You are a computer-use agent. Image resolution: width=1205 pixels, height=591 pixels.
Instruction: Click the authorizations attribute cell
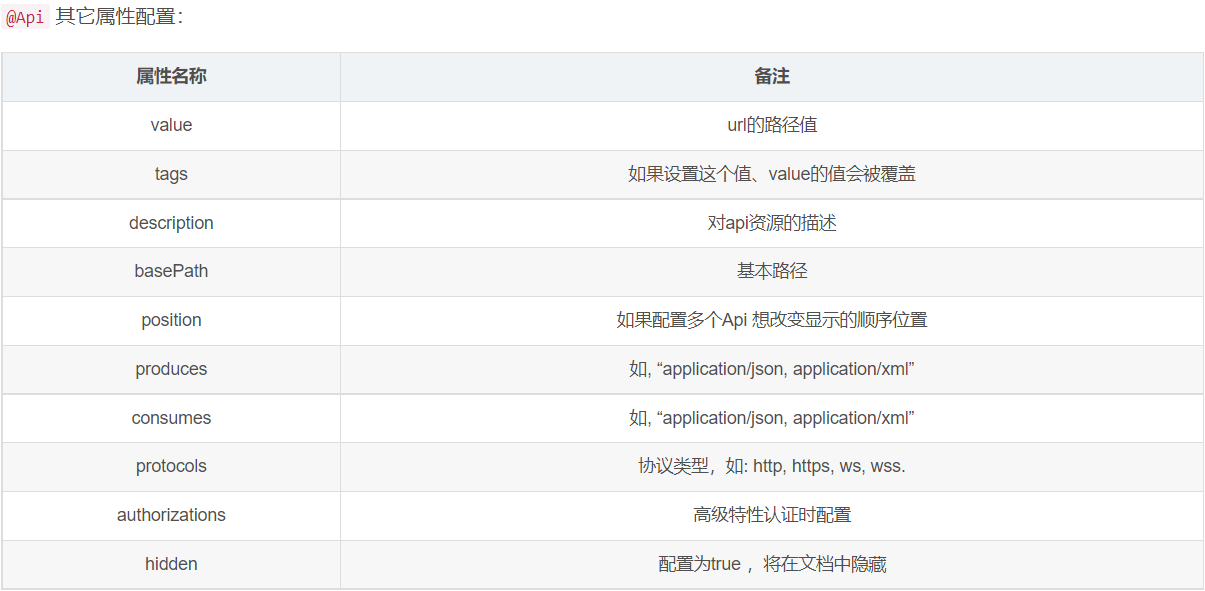(171, 515)
